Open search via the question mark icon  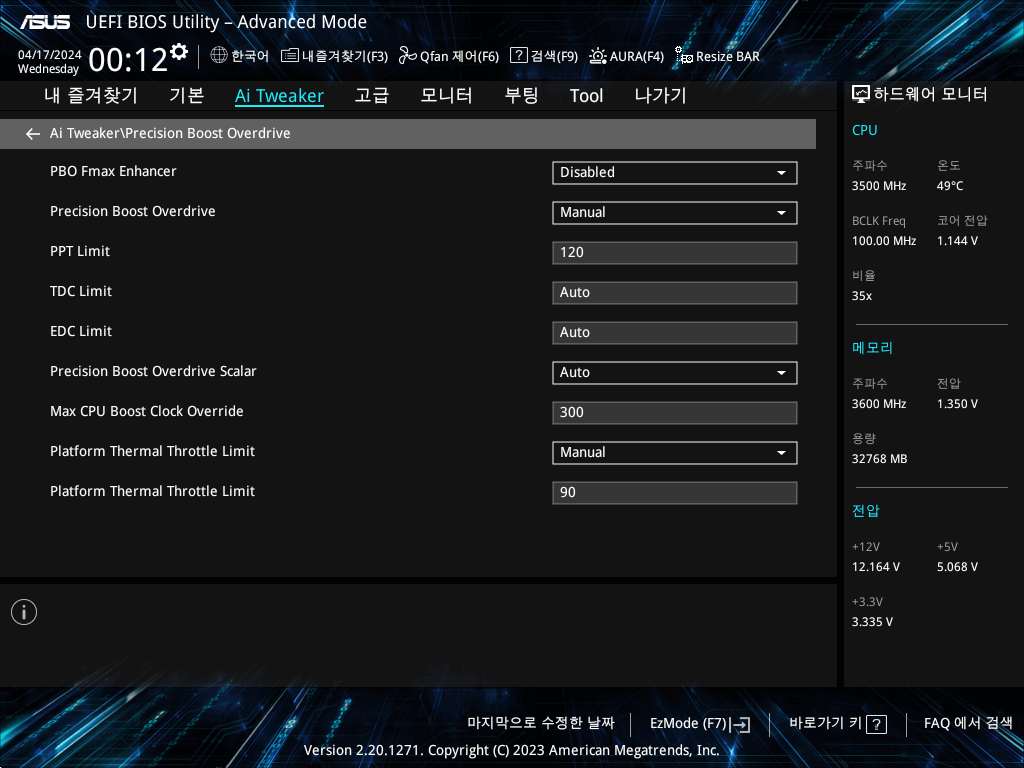point(519,55)
